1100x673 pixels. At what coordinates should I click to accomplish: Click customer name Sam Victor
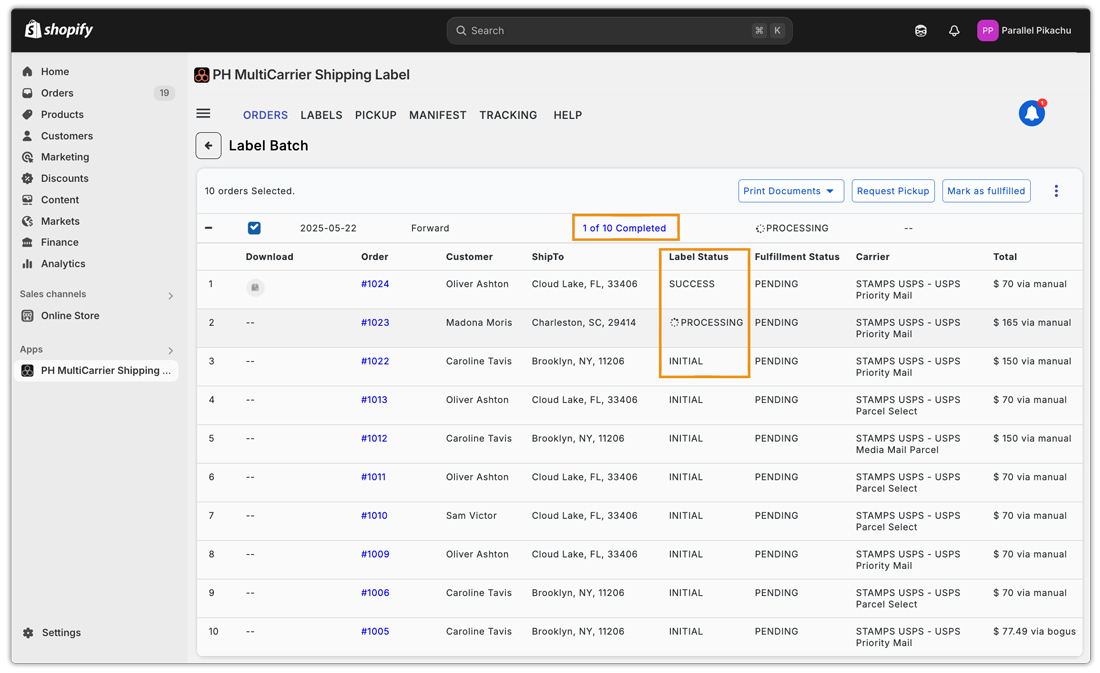pos(471,515)
